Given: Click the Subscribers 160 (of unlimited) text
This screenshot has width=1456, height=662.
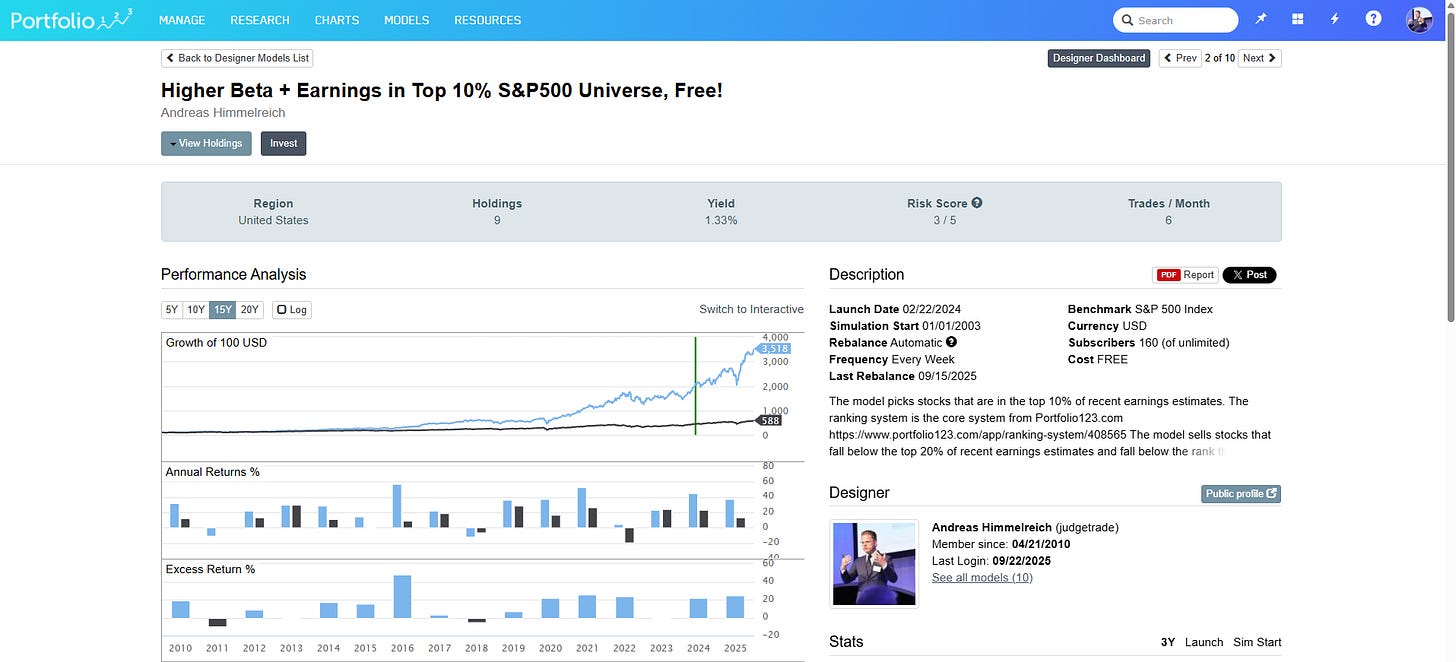Looking at the screenshot, I should click(x=1149, y=342).
